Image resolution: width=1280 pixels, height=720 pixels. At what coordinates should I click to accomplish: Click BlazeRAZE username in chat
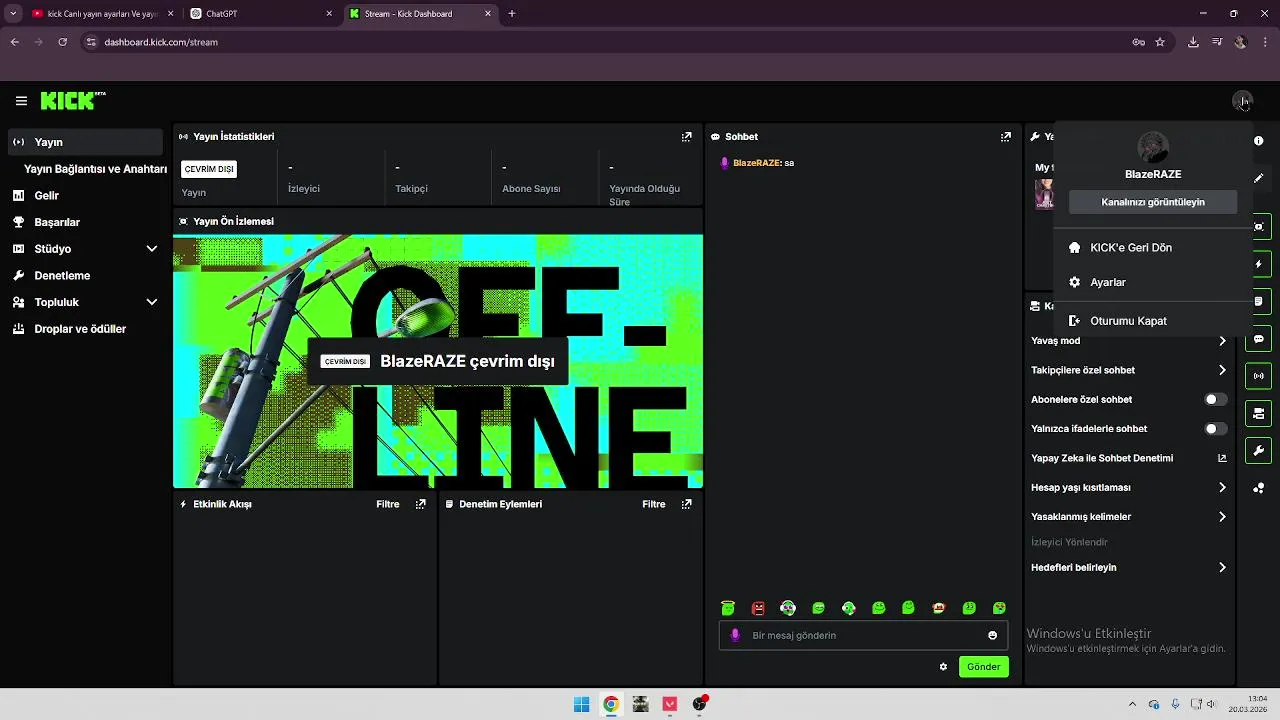(x=756, y=163)
